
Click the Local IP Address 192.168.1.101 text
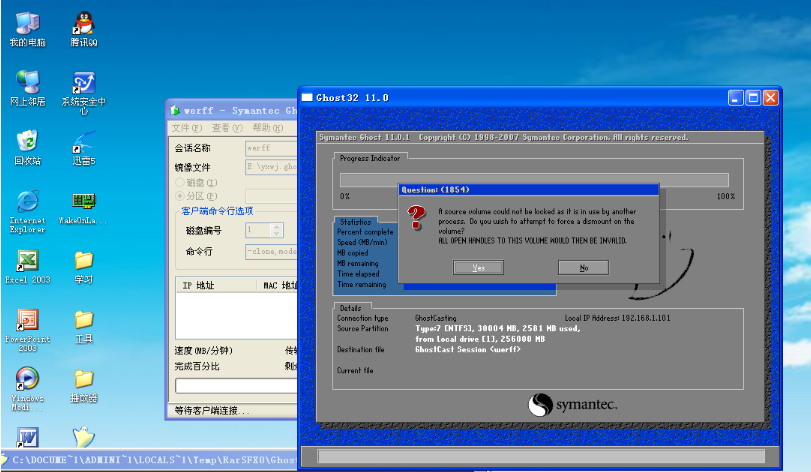[x=617, y=318]
